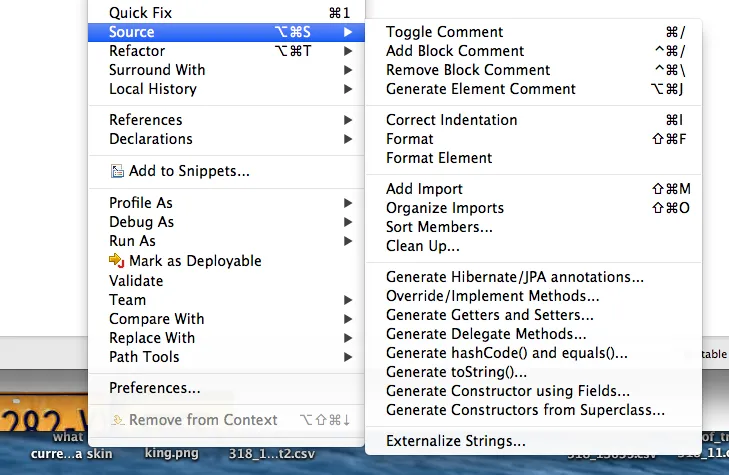729x475 pixels.
Task: Click Add Import
Action: (424, 189)
